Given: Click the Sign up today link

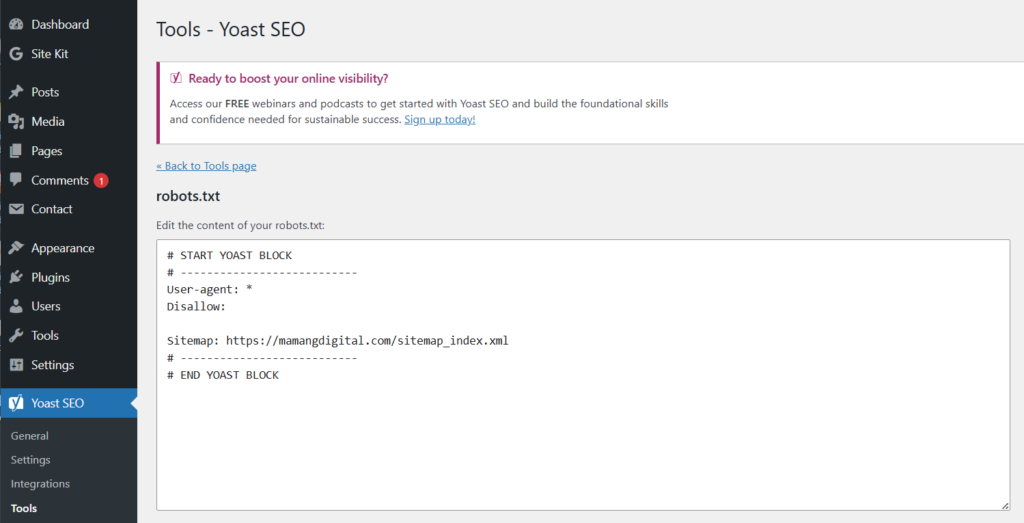Looking at the screenshot, I should tap(440, 119).
